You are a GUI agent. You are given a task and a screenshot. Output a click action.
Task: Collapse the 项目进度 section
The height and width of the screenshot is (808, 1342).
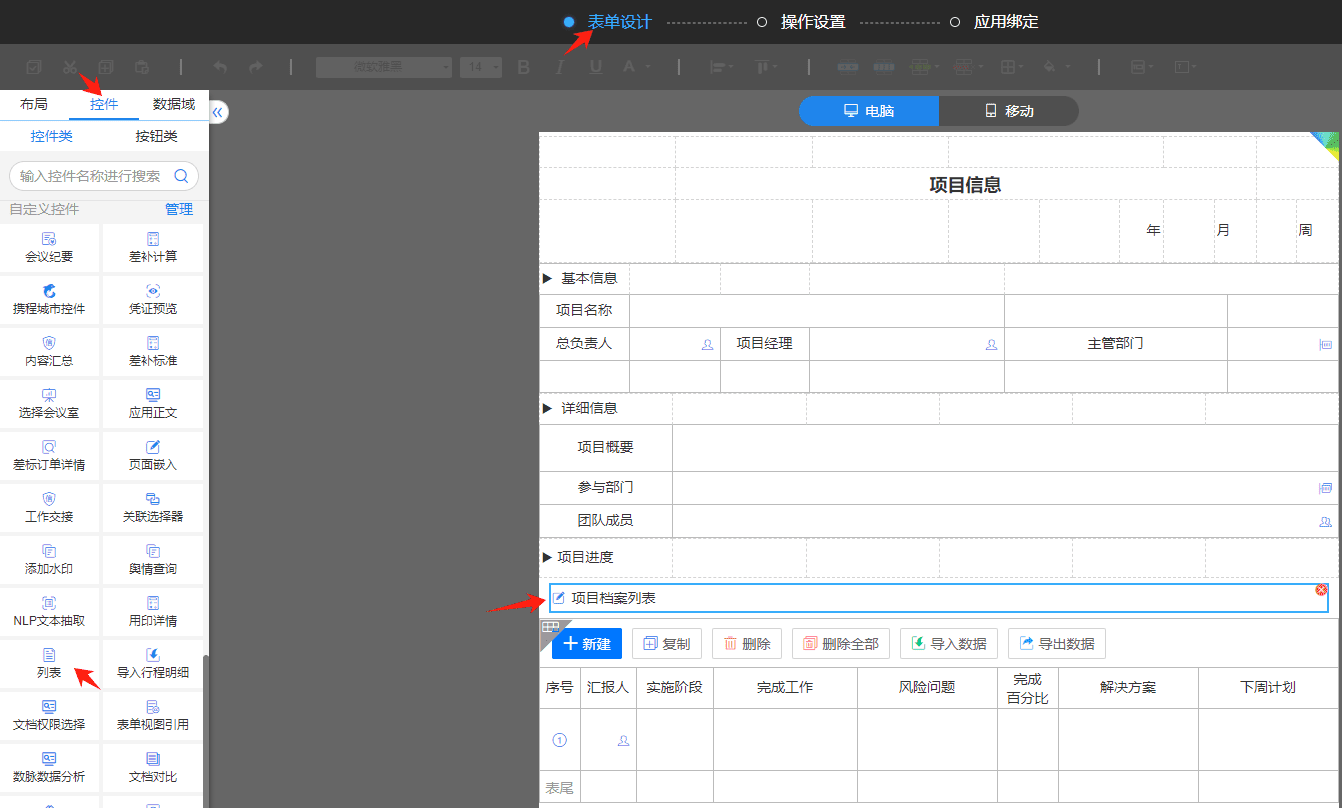point(547,557)
